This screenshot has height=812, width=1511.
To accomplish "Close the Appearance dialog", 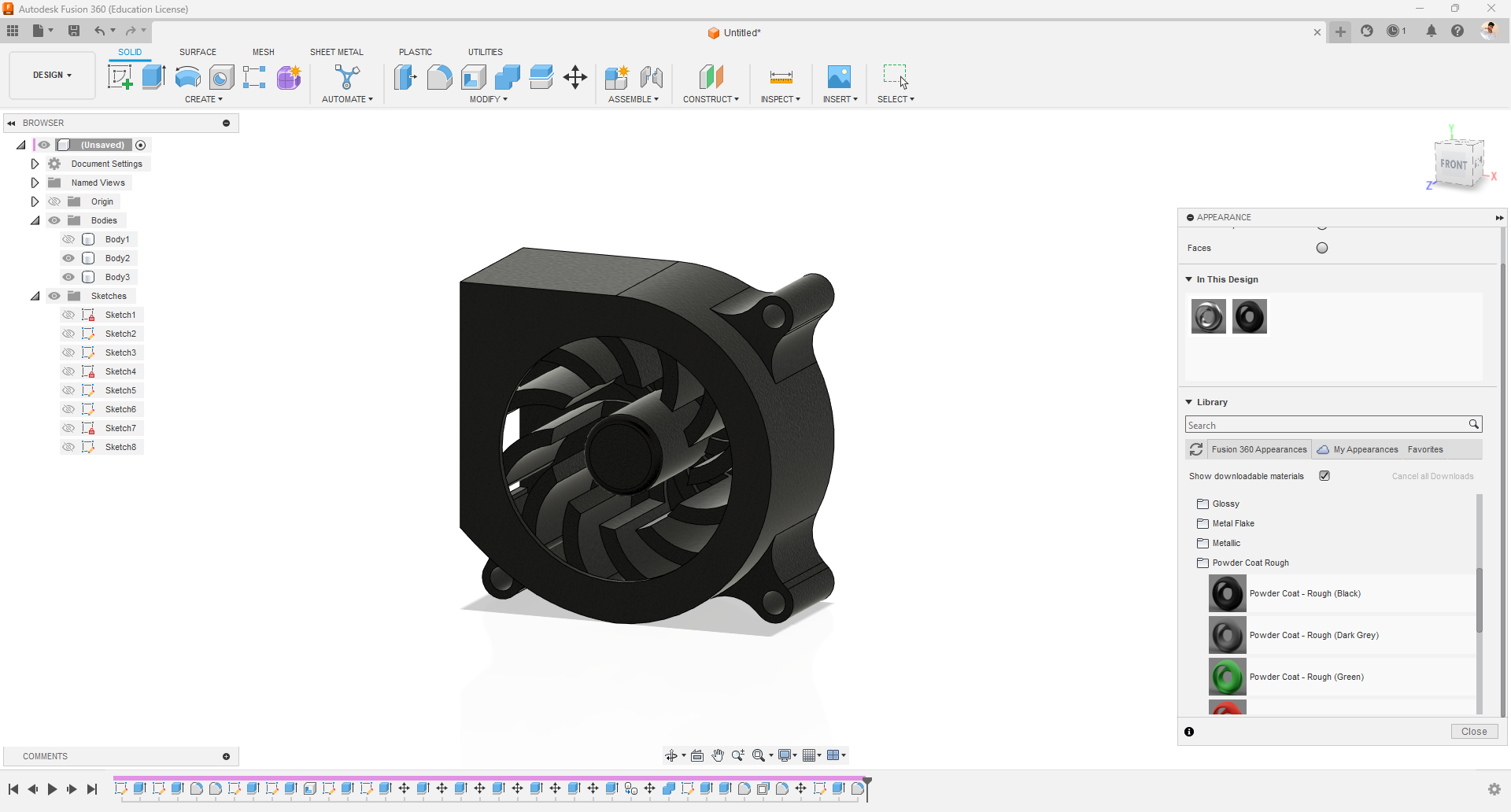I will [x=1474, y=732].
